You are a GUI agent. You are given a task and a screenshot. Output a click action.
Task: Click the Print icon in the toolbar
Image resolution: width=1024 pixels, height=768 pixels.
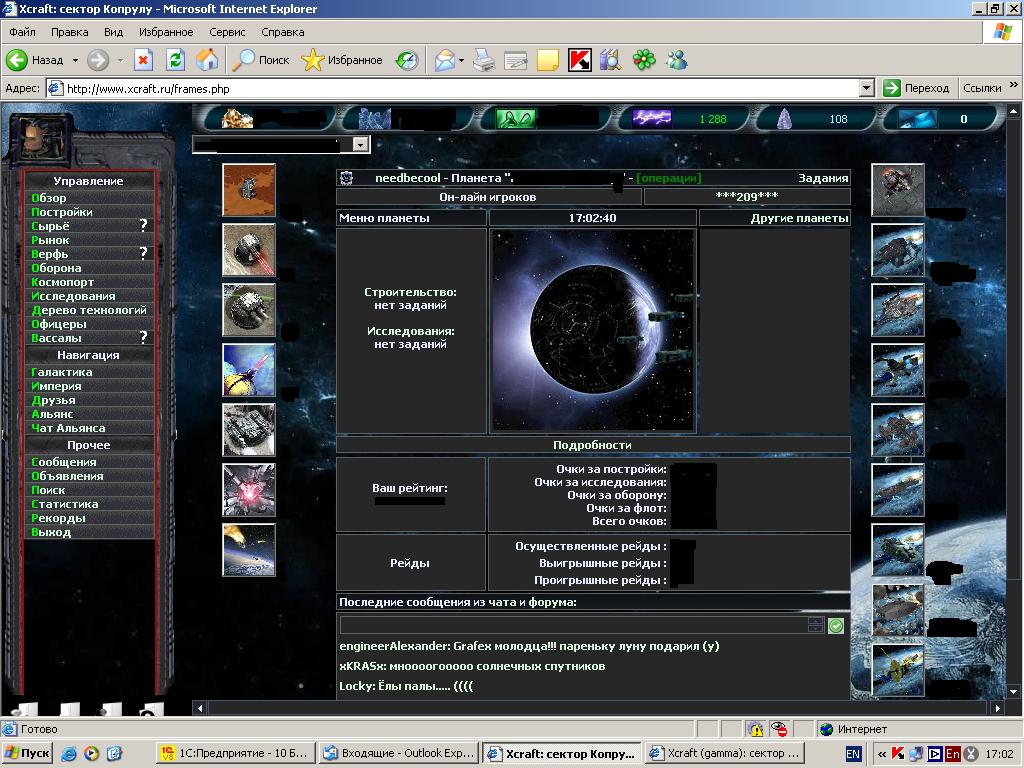tap(484, 60)
